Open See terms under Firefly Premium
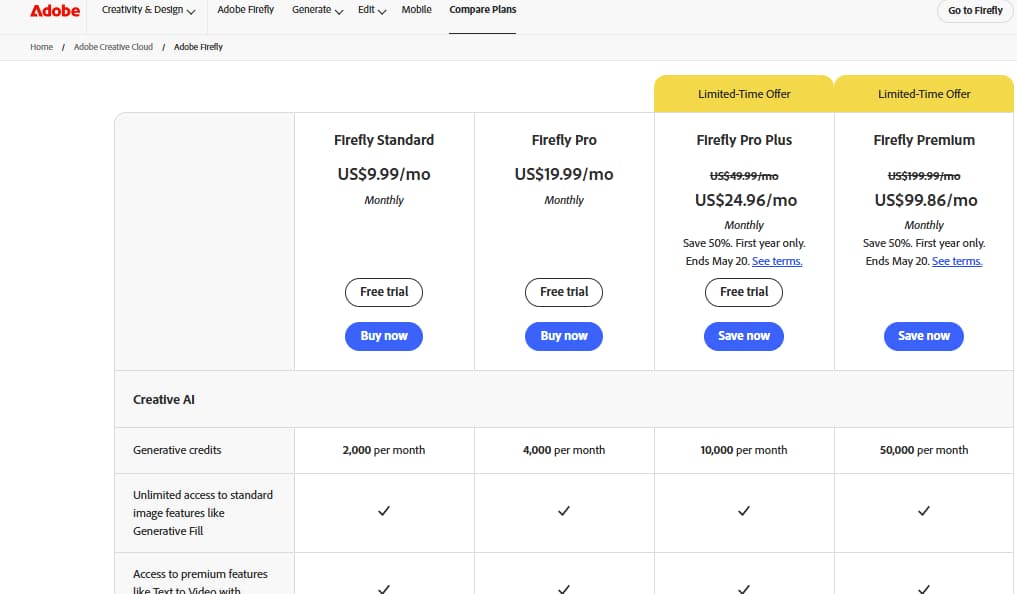 (957, 261)
